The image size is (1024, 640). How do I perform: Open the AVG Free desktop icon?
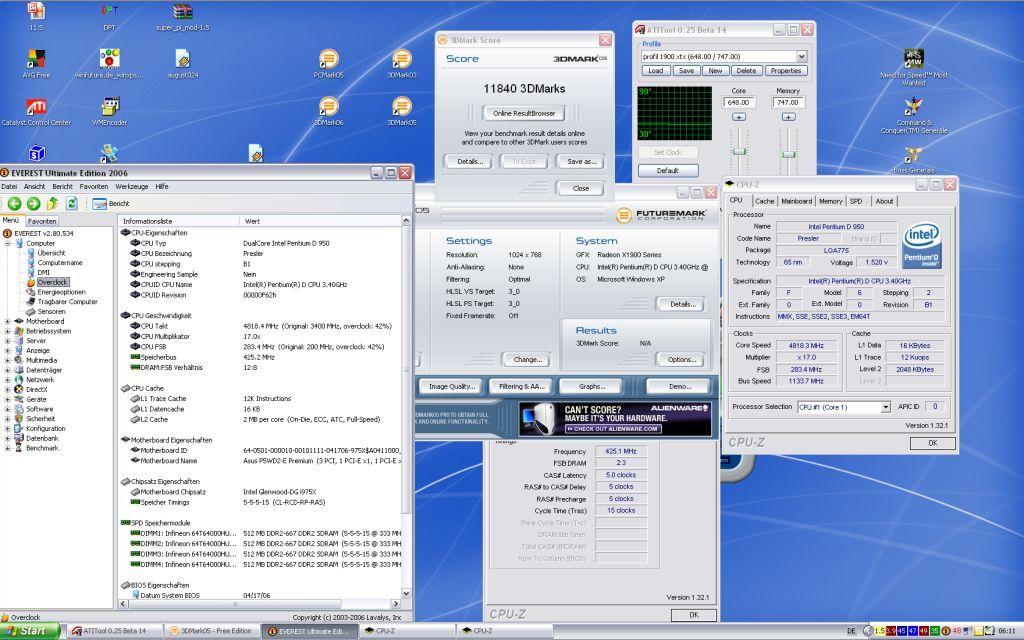pyautogui.click(x=36, y=64)
